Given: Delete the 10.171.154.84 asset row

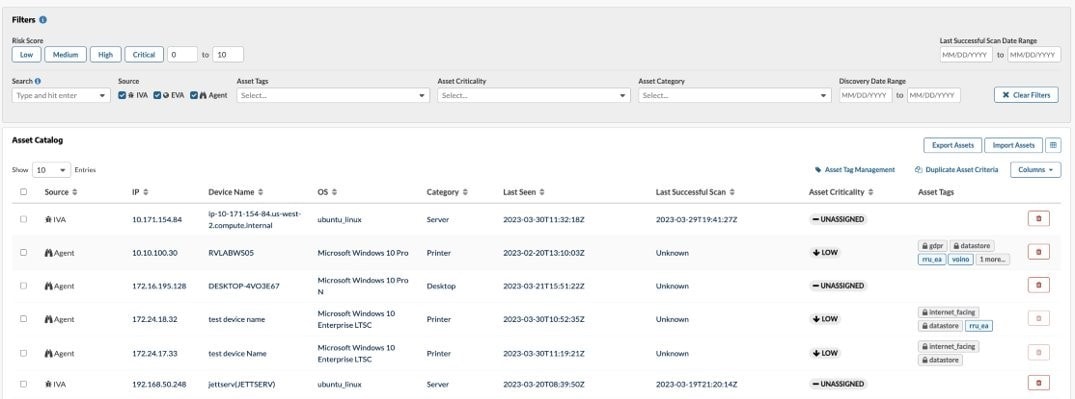Looking at the screenshot, I should 1038,219.
